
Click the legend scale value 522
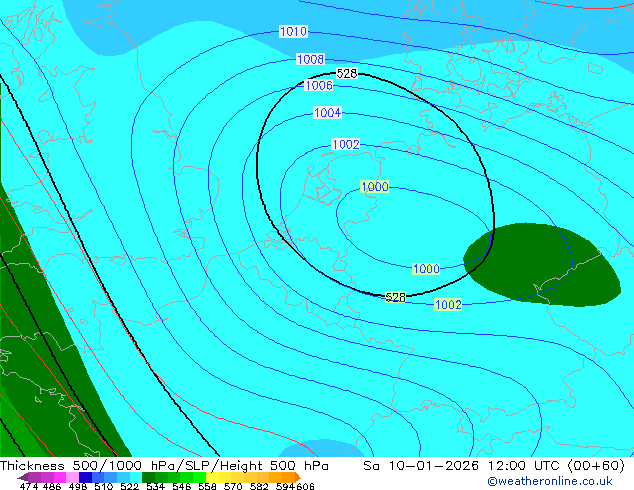pyautogui.click(x=129, y=486)
